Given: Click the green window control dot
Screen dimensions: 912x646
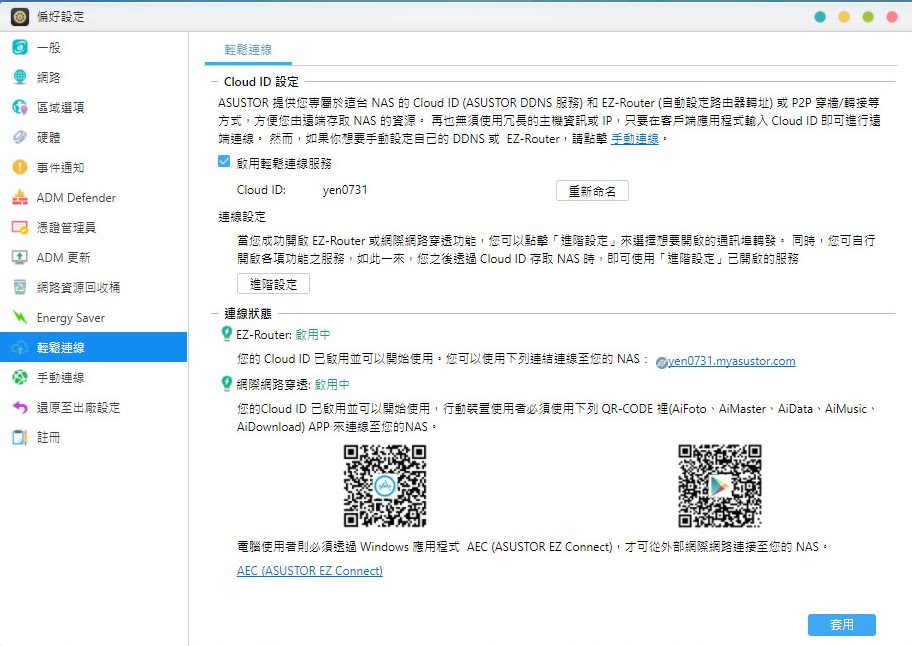Looking at the screenshot, I should [x=868, y=17].
